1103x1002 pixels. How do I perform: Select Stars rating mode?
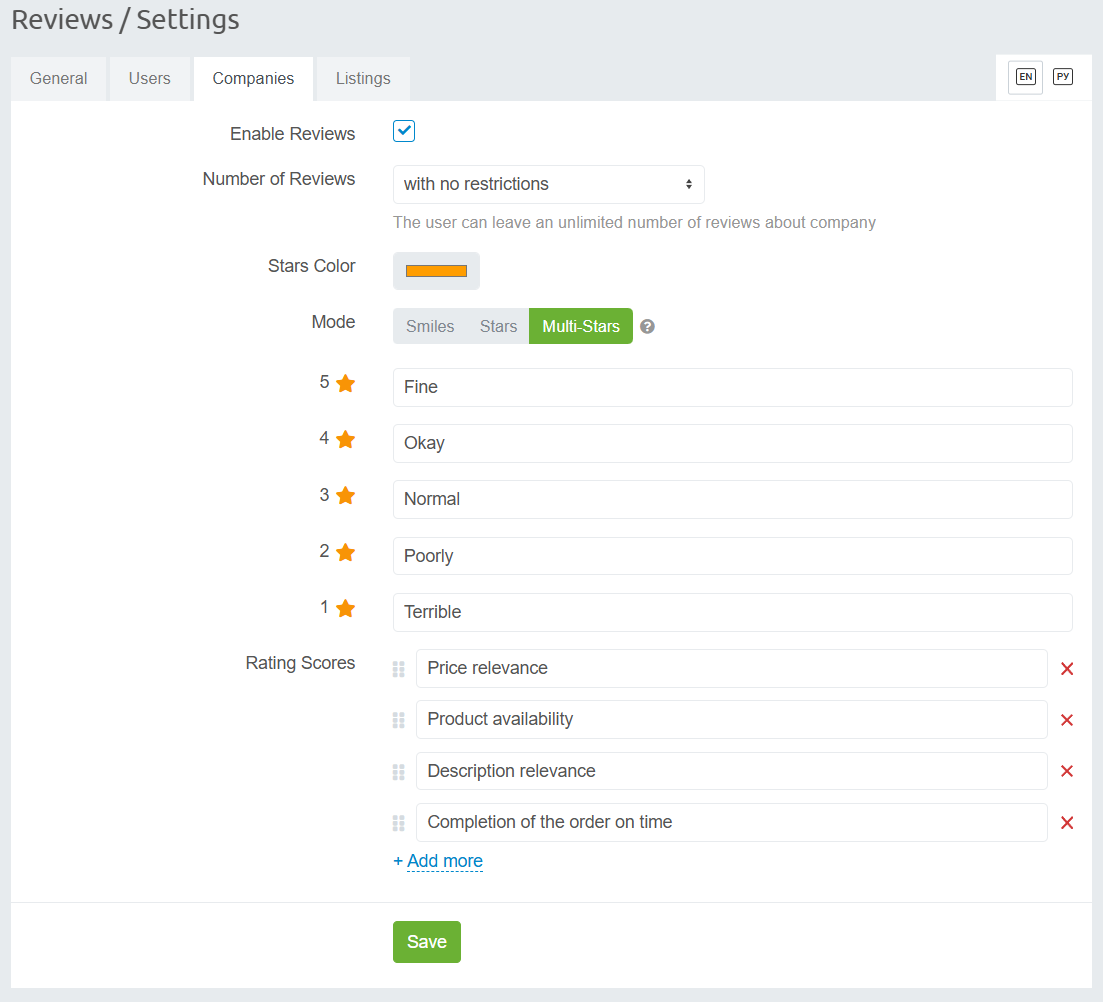tap(498, 326)
